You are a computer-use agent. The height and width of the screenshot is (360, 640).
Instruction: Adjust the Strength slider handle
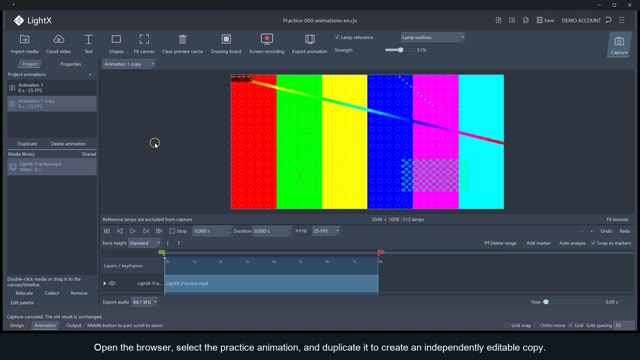pyautogui.click(x=401, y=50)
